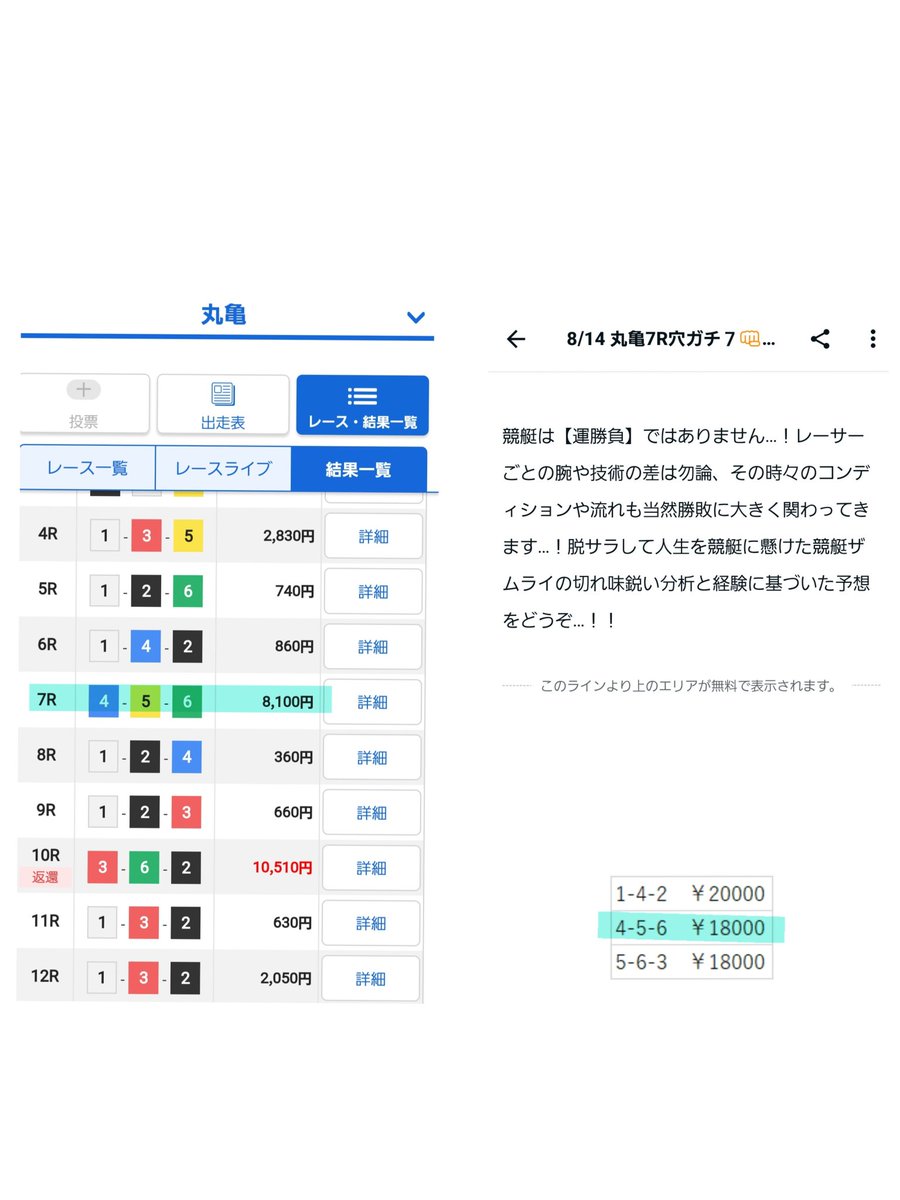Click the article title 8/14 丸亀7R穴ガチ
Viewport: 900px width, 1200px height.
point(670,339)
